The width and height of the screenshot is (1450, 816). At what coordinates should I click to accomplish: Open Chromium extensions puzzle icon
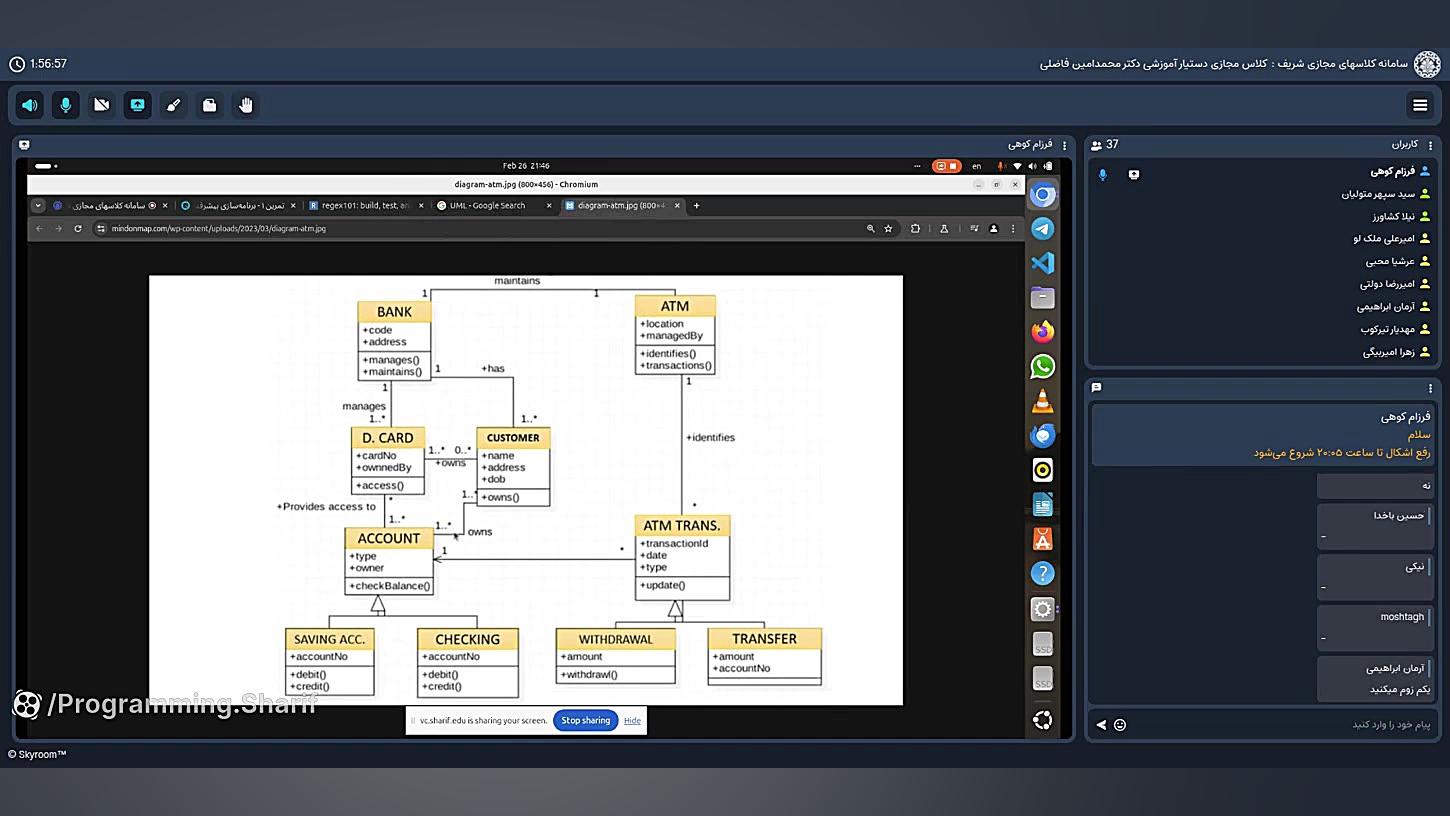point(915,229)
